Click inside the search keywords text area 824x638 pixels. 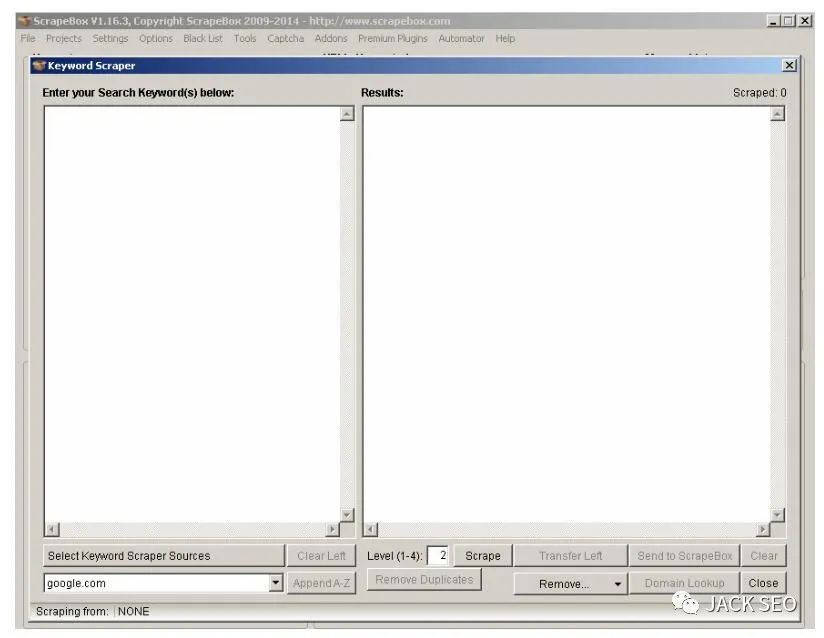(x=192, y=314)
